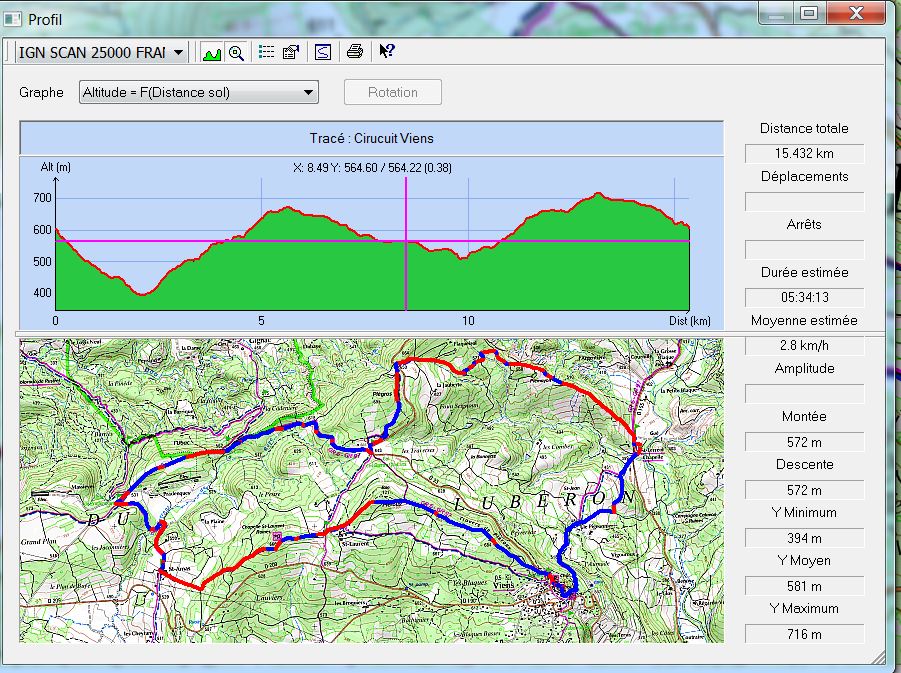The height and width of the screenshot is (673, 901).
Task: Click the empty Amplitude field
Action: click(804, 394)
